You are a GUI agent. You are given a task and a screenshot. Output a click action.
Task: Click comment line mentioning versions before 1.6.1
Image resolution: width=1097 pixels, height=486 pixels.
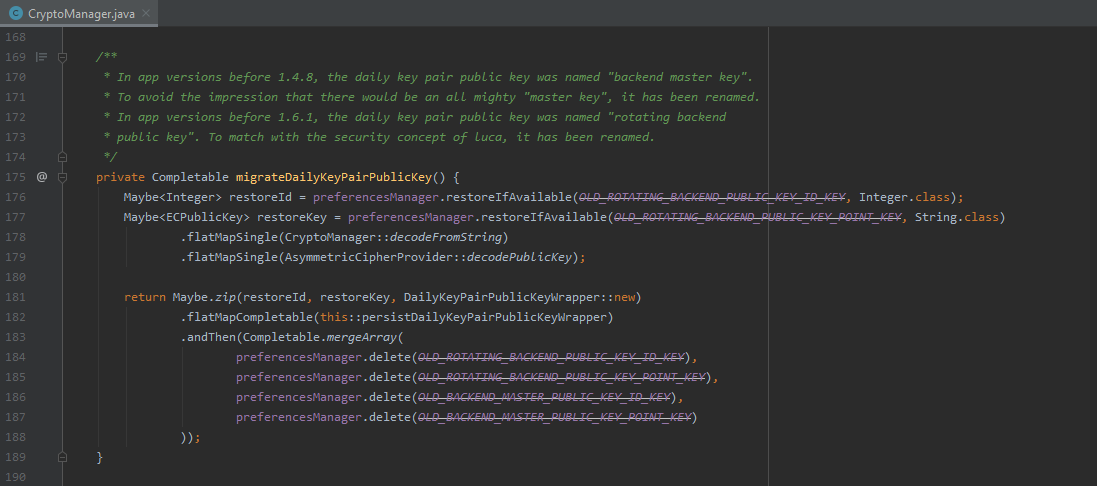414,117
